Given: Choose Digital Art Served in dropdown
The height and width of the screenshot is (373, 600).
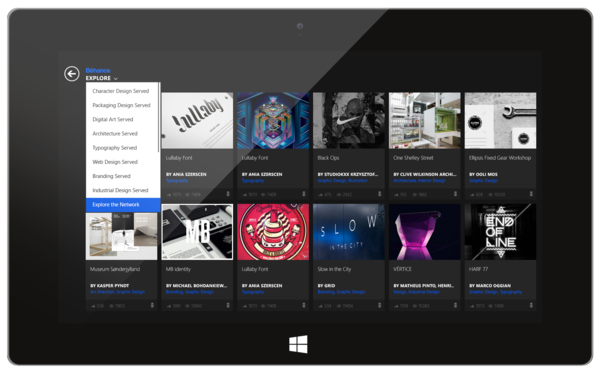Looking at the screenshot, I should coord(113,119).
